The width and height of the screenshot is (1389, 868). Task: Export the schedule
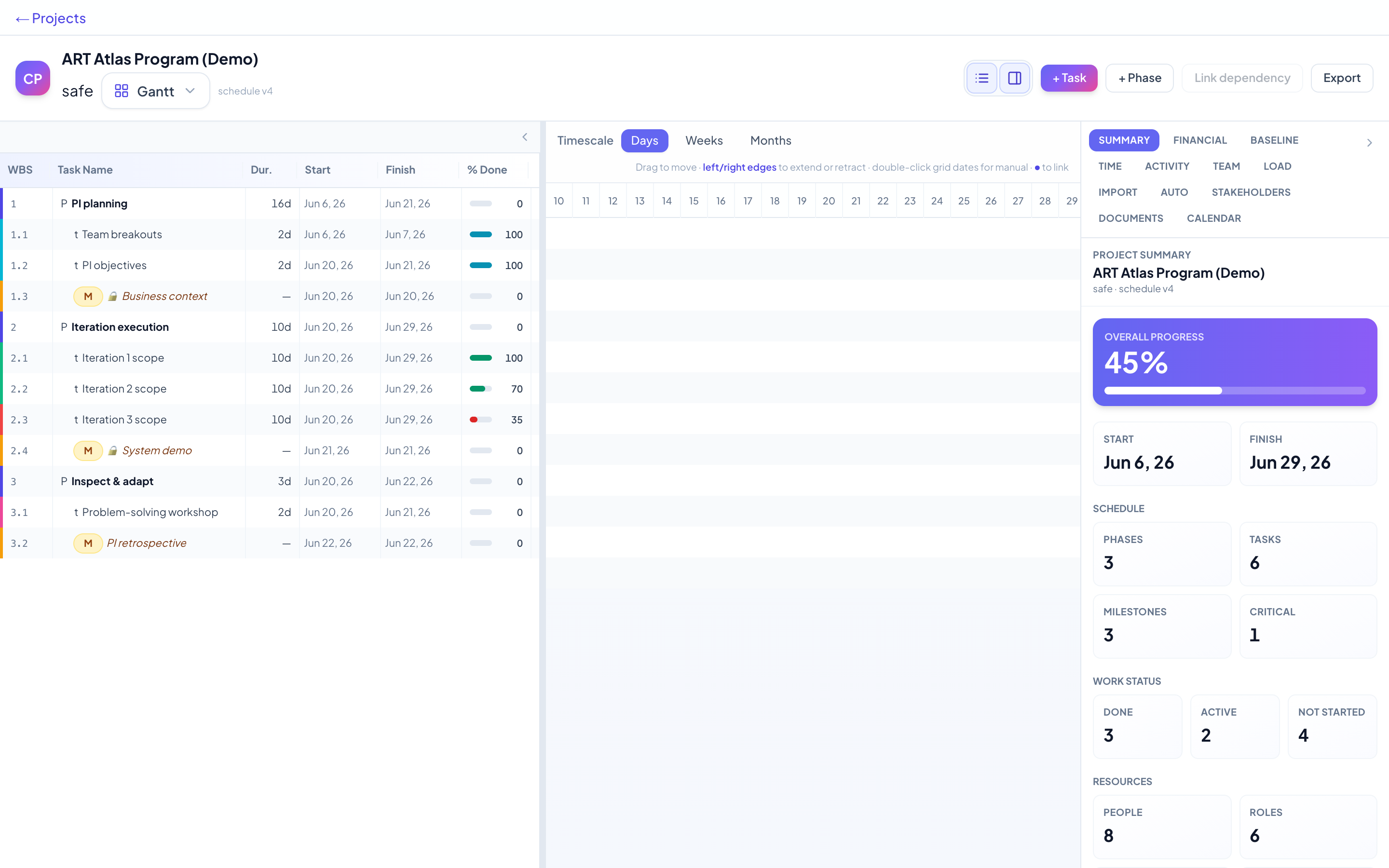coord(1342,78)
